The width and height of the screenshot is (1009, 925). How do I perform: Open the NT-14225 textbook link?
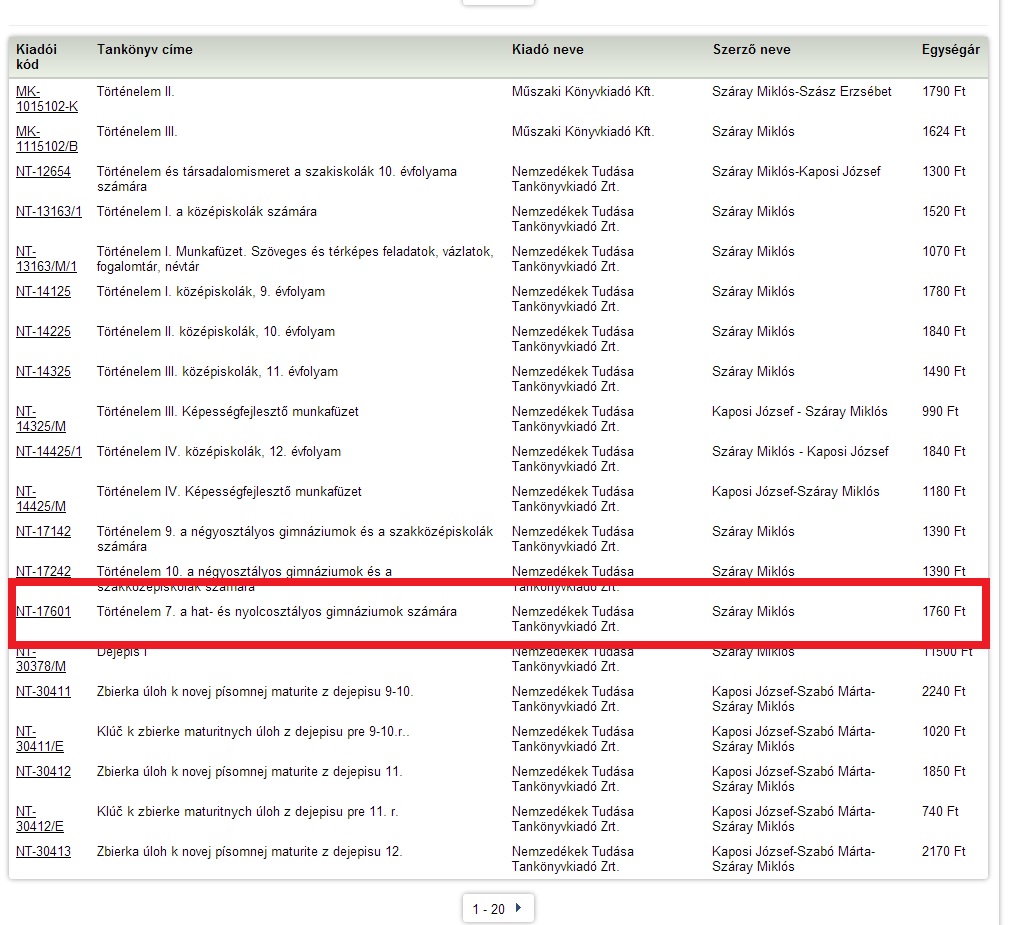(43, 332)
